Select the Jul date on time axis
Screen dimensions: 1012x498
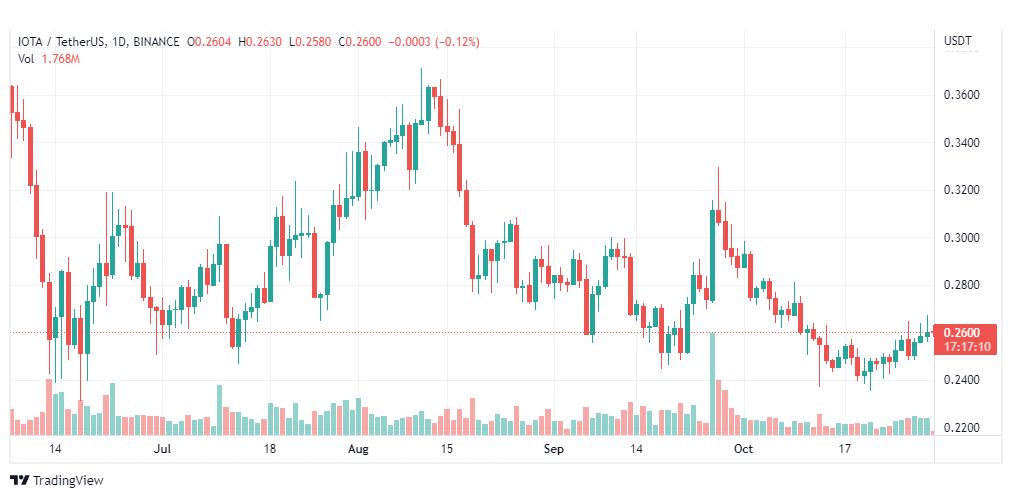pos(166,450)
